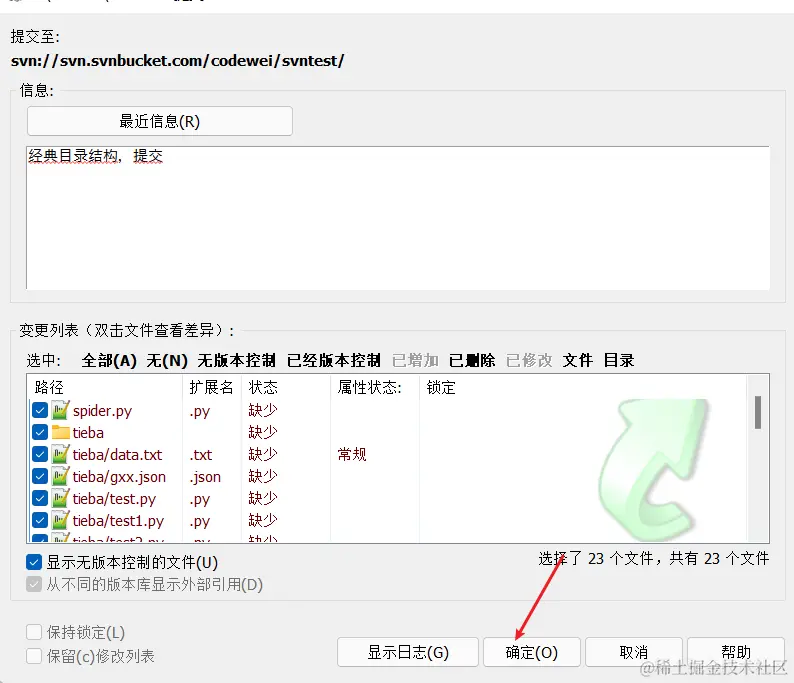The image size is (794, 683).
Task: Click the .txt extension cell
Action: point(201,455)
